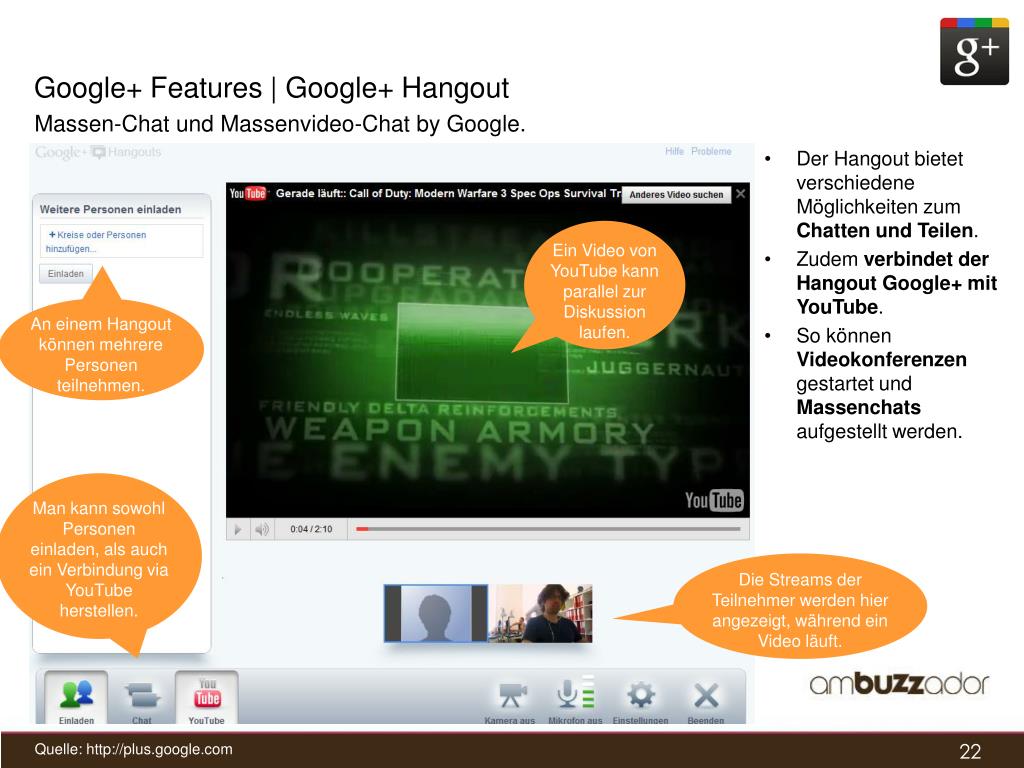
Task: Select the webcam participant thumbnail
Action: click(x=541, y=613)
